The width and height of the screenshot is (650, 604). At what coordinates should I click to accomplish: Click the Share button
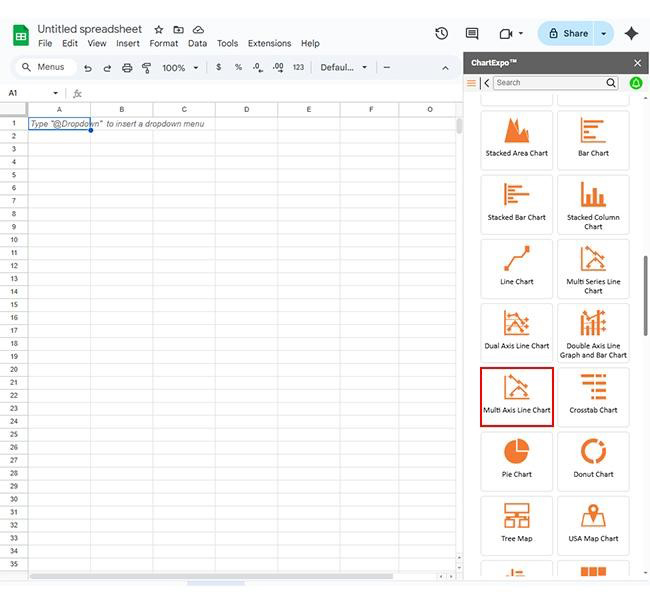click(567, 33)
